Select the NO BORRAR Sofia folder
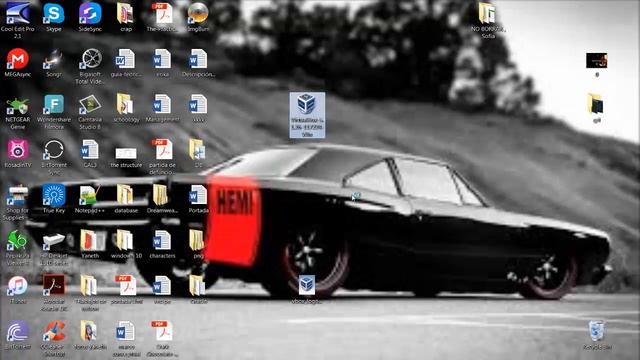 tap(488, 20)
